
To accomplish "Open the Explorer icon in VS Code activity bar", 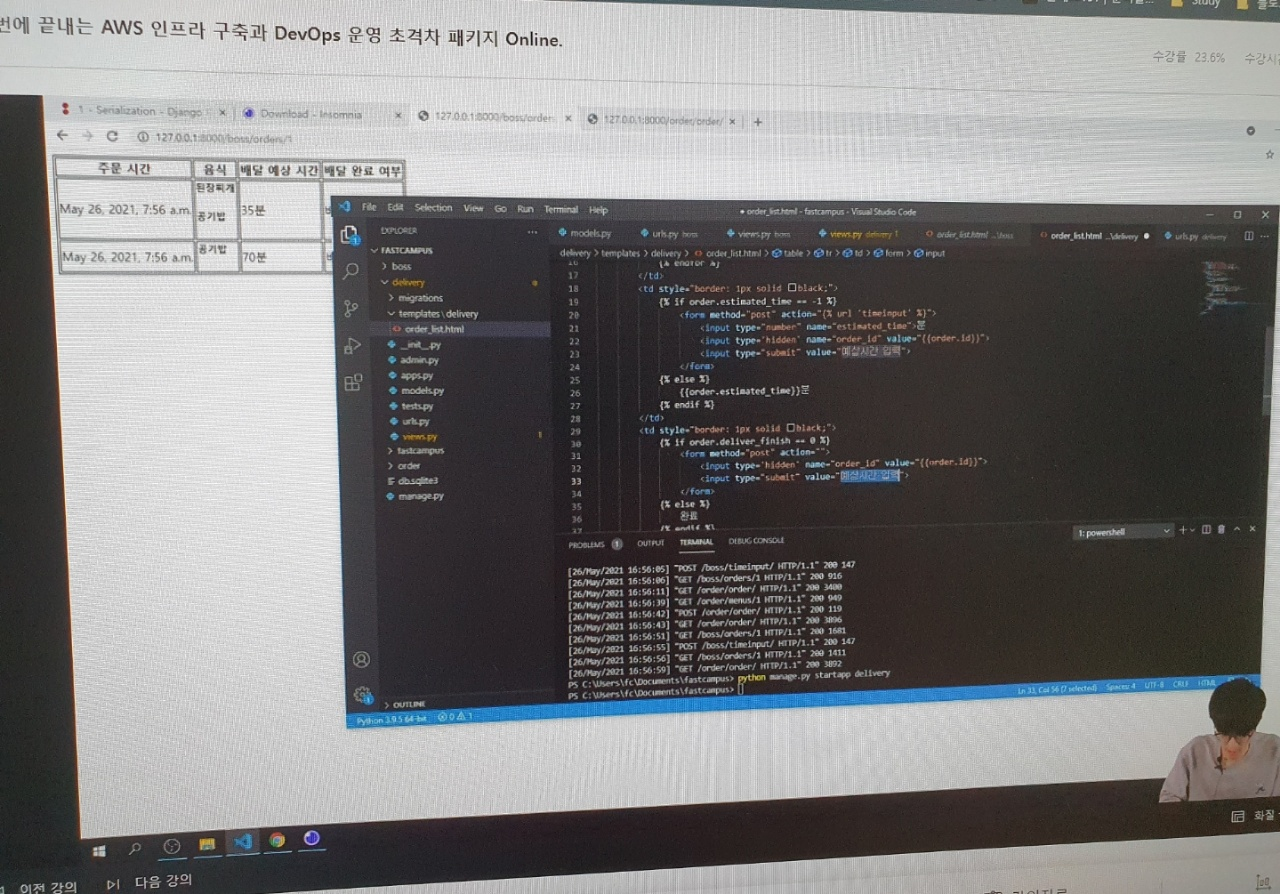I will pos(350,235).
